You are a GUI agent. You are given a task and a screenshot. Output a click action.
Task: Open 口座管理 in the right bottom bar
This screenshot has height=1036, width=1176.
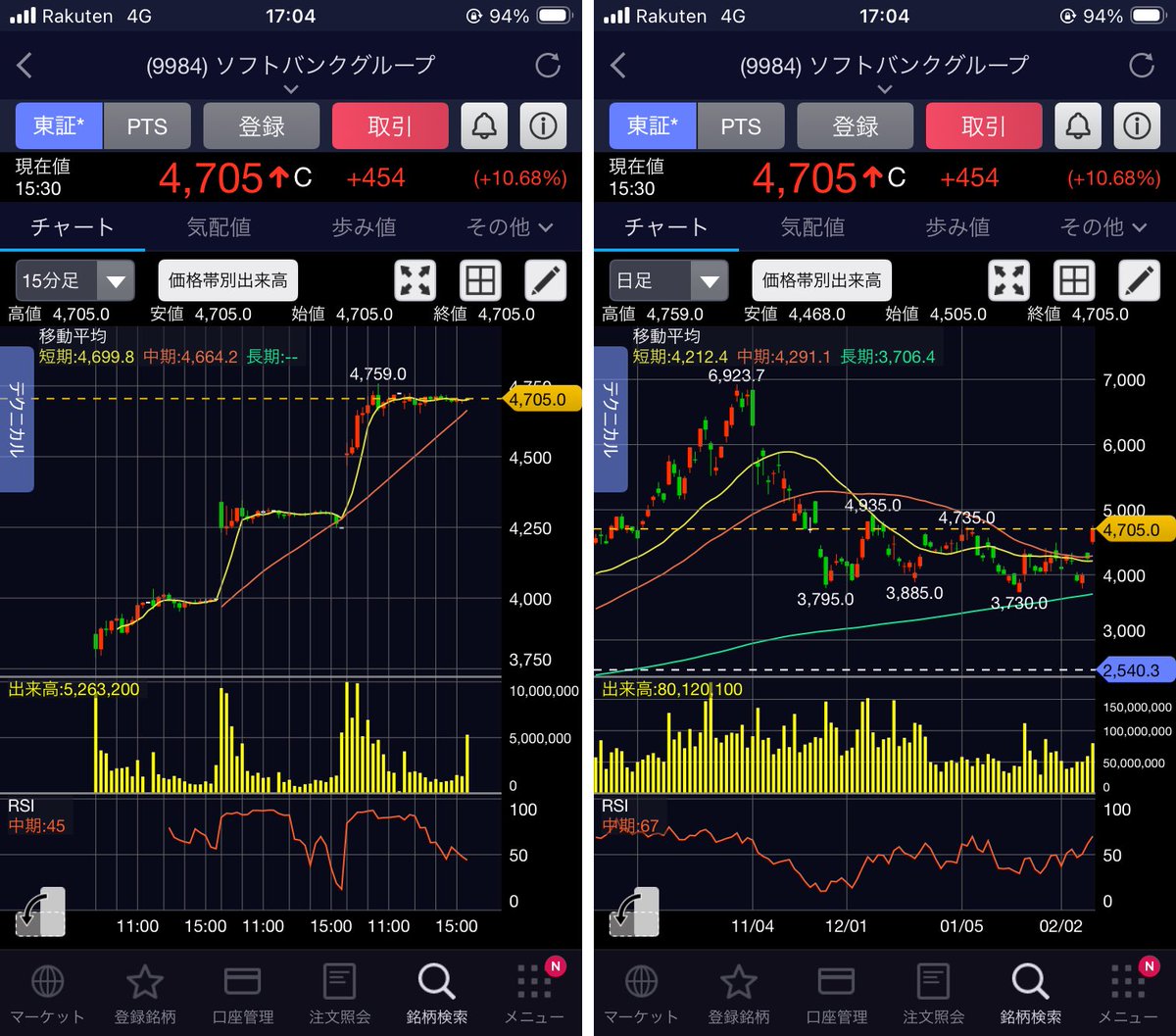click(837, 994)
